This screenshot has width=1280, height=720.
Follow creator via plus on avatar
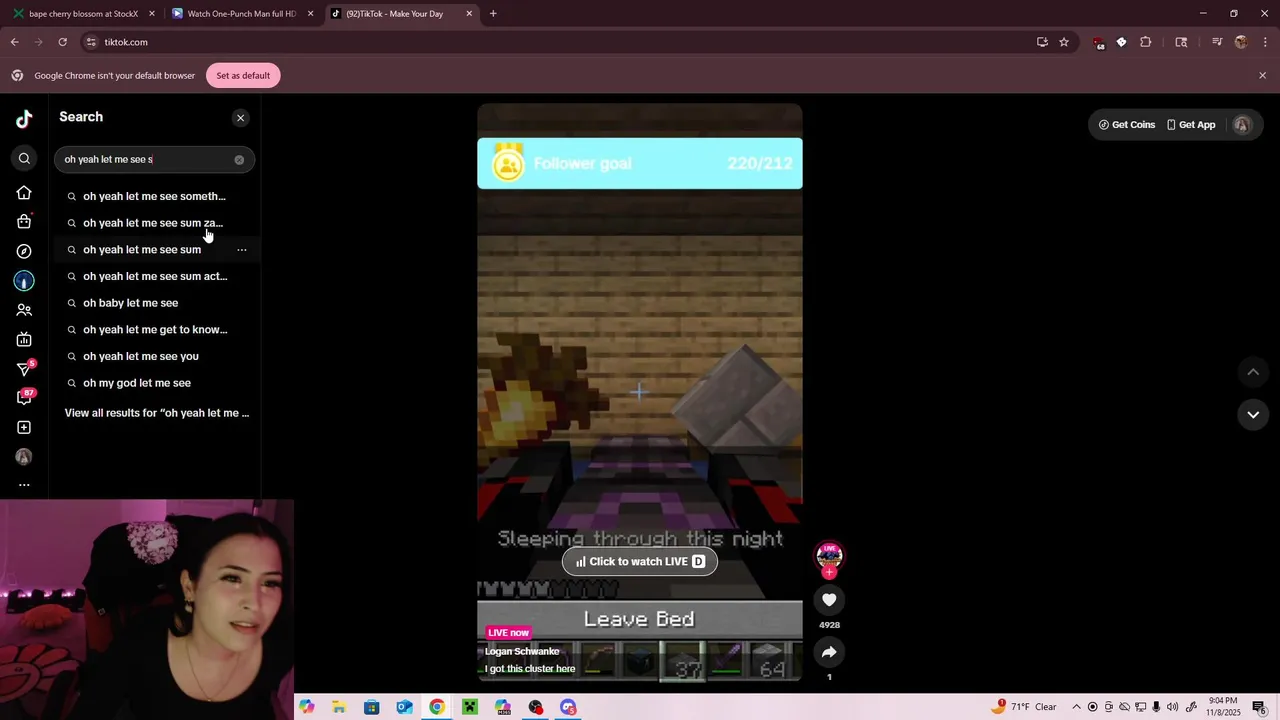coord(829,573)
